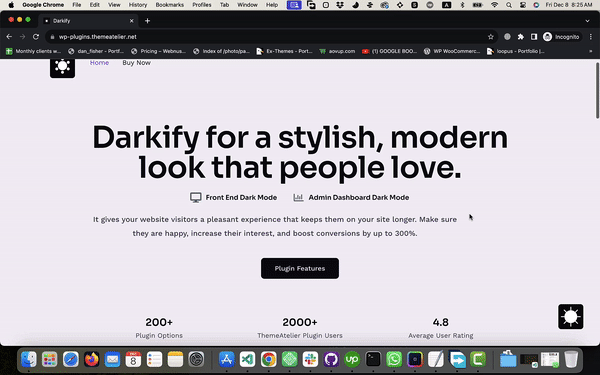Open the Ex-Themes bookmark
This screenshot has height=375, width=600.
(x=284, y=51)
